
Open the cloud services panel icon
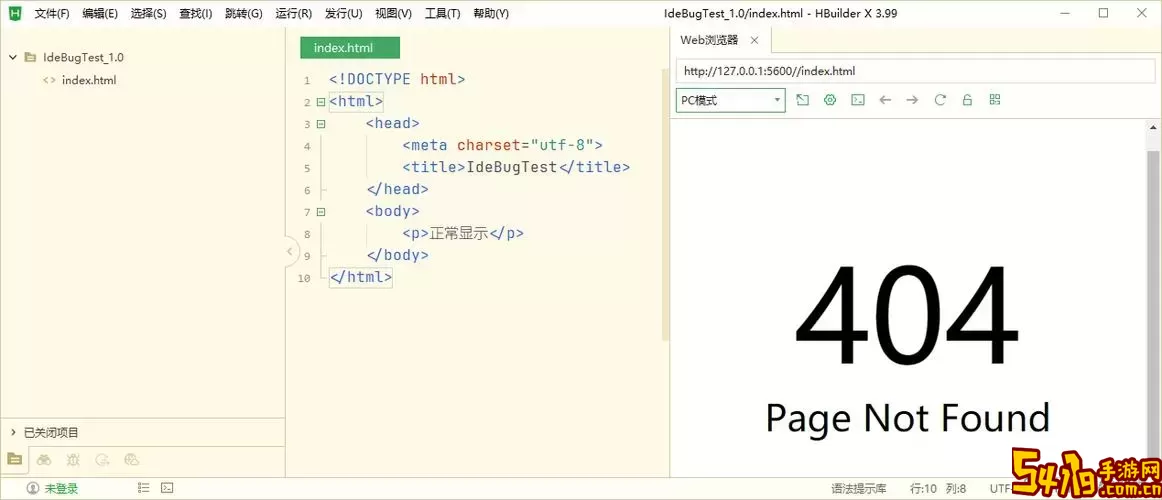(131, 459)
